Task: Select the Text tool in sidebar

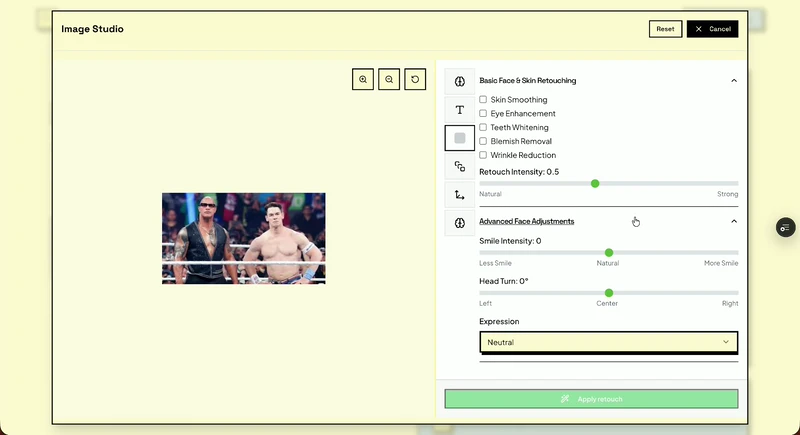Action: pyautogui.click(x=460, y=110)
